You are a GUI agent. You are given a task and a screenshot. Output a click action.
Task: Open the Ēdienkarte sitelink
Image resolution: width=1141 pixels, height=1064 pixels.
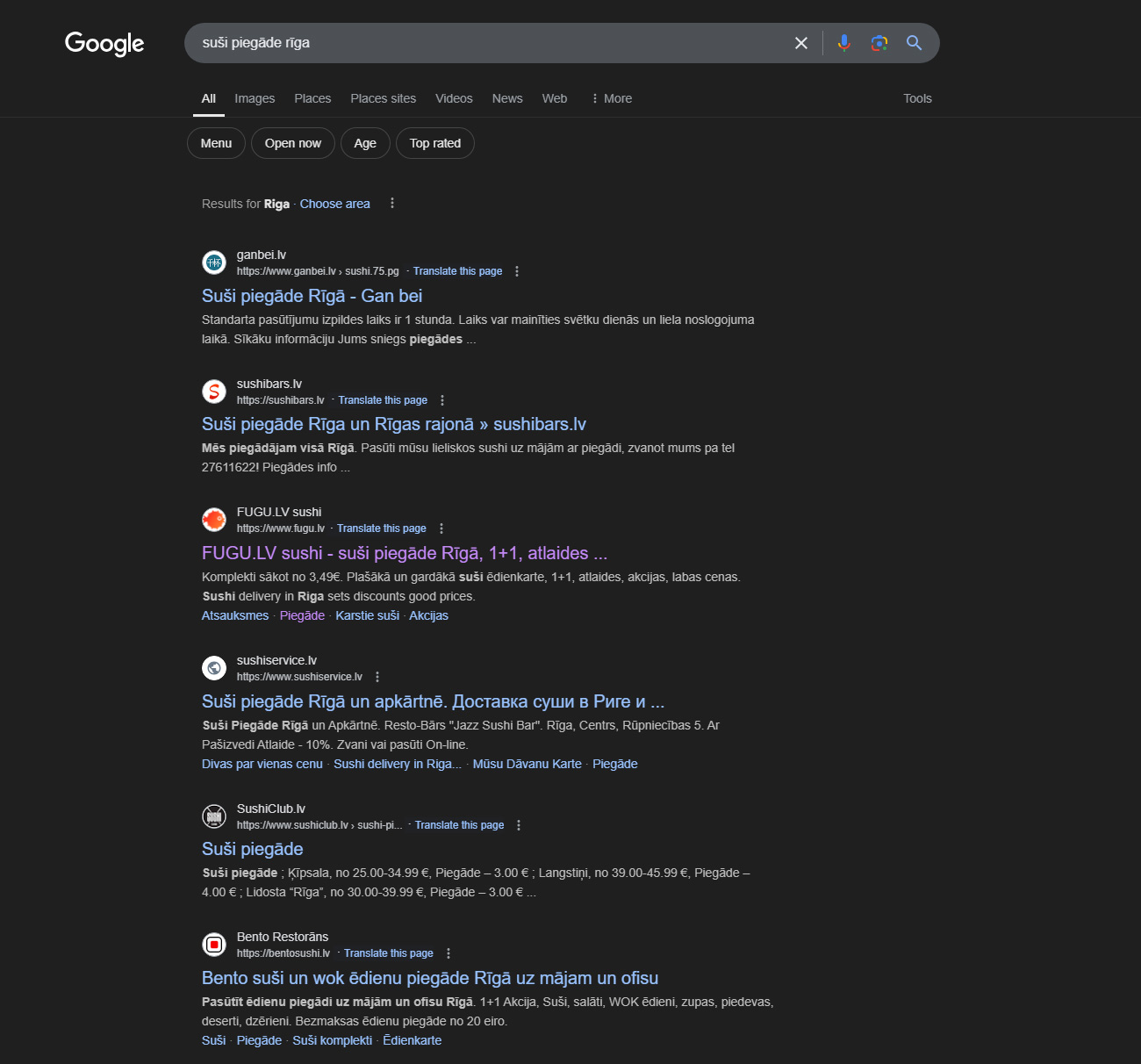click(x=413, y=1040)
